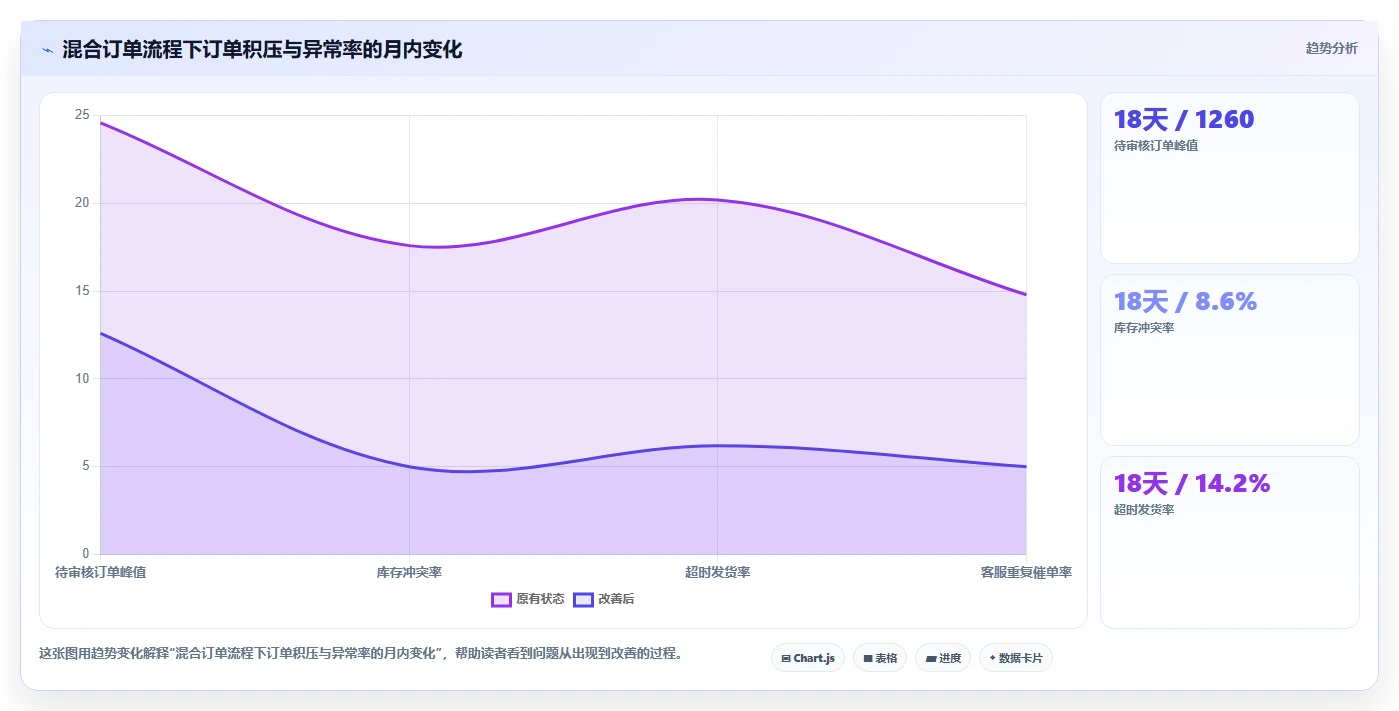Viewport: 1399px width, 711px height.
Task: Open the 18天 / 8.6% data card
Action: pos(1230,360)
